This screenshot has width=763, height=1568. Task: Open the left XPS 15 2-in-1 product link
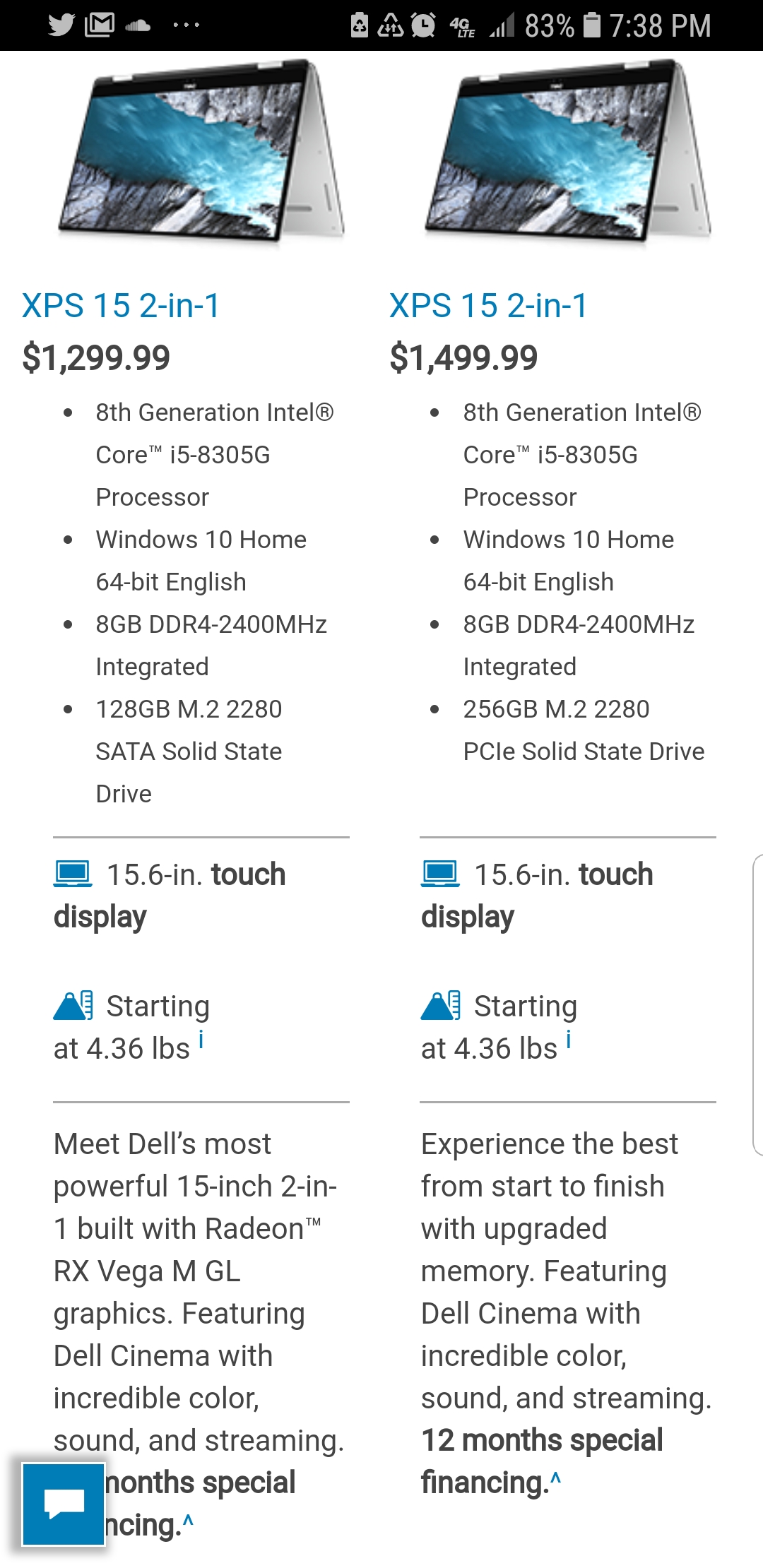[x=120, y=305]
